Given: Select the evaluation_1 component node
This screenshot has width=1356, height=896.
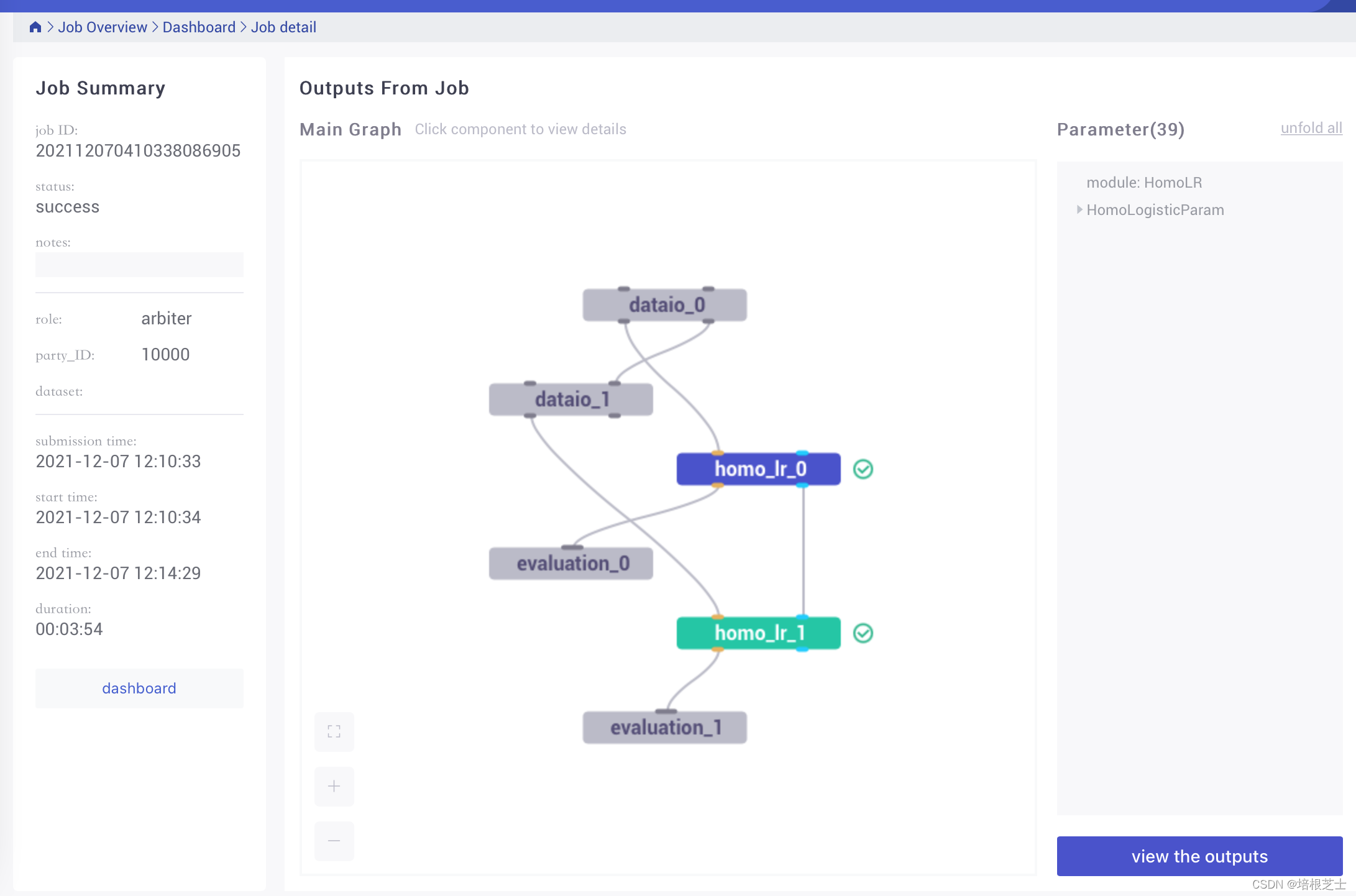Looking at the screenshot, I should pyautogui.click(x=664, y=728).
